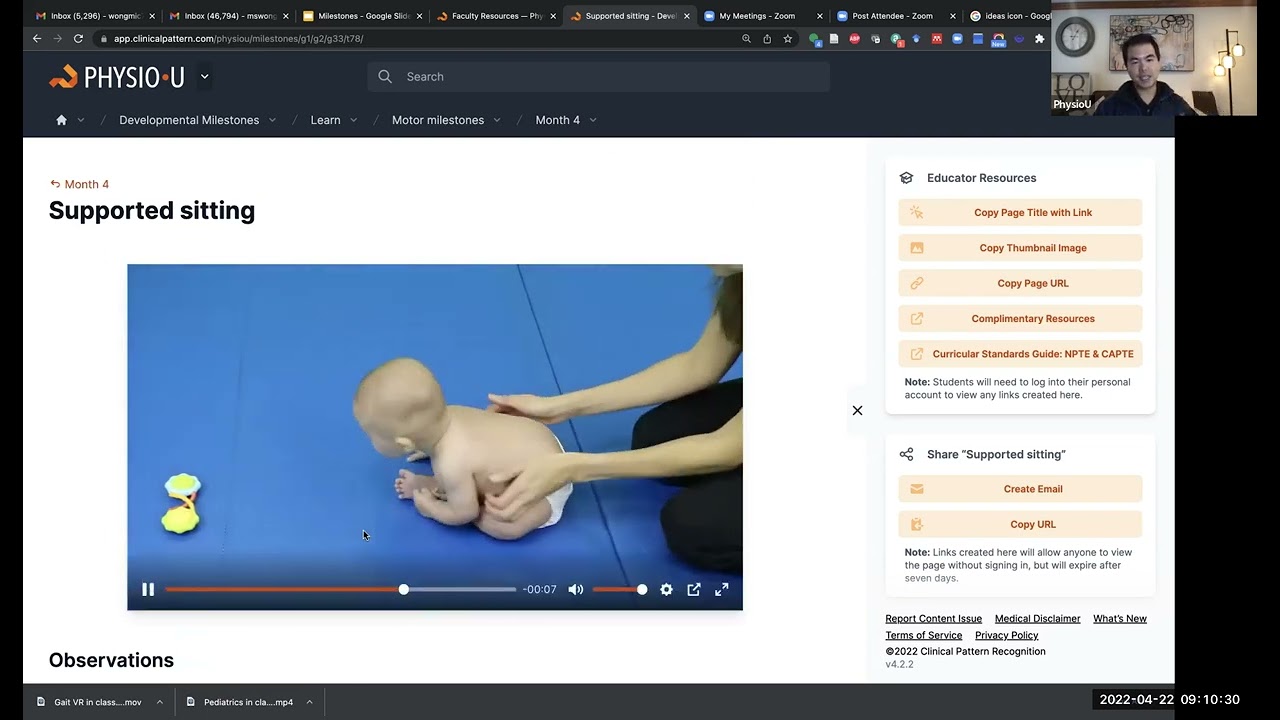Click the browser back arrow
1280x720 pixels.
(x=37, y=39)
